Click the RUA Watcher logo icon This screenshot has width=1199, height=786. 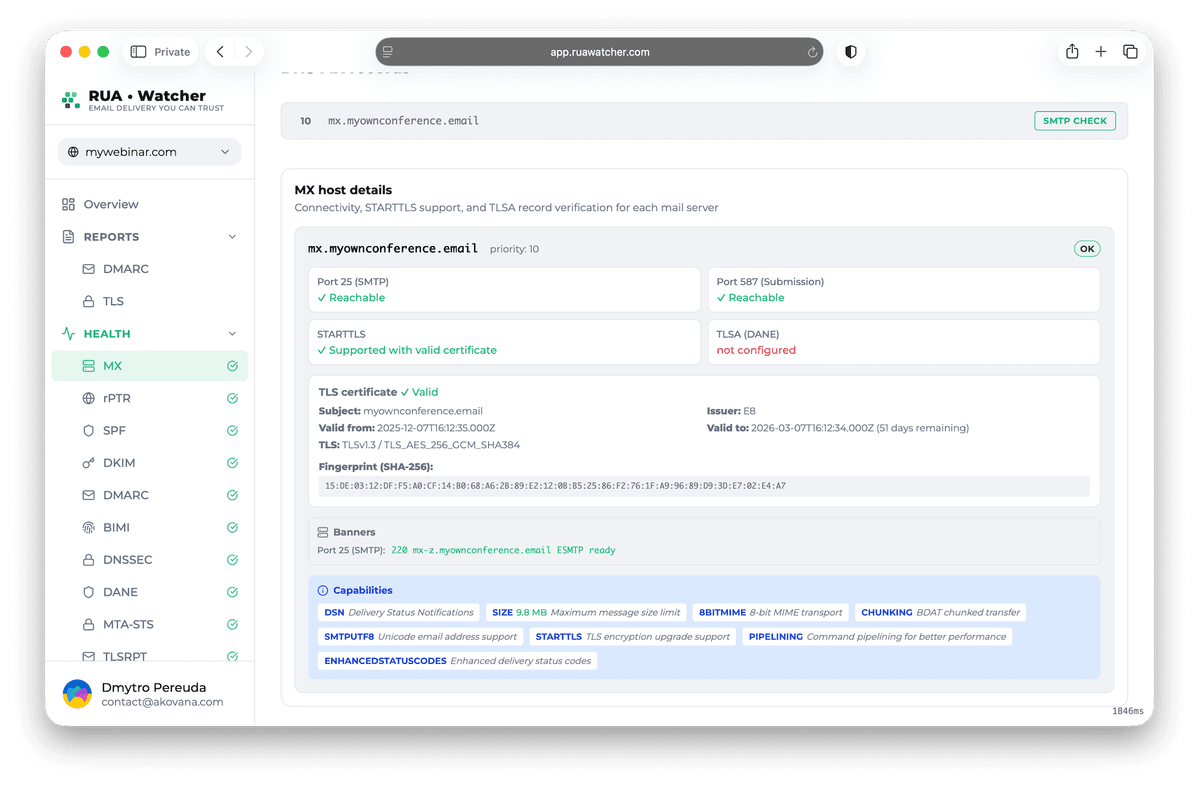point(70,101)
